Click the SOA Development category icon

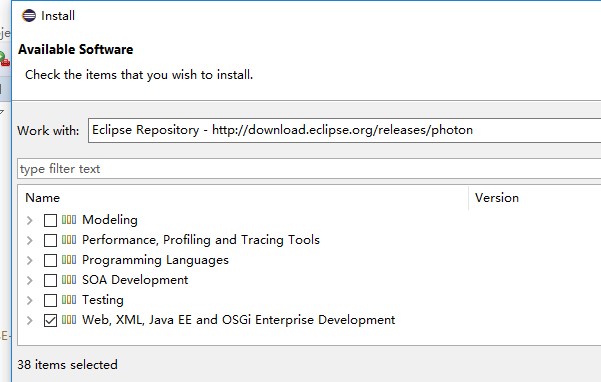[x=69, y=279]
